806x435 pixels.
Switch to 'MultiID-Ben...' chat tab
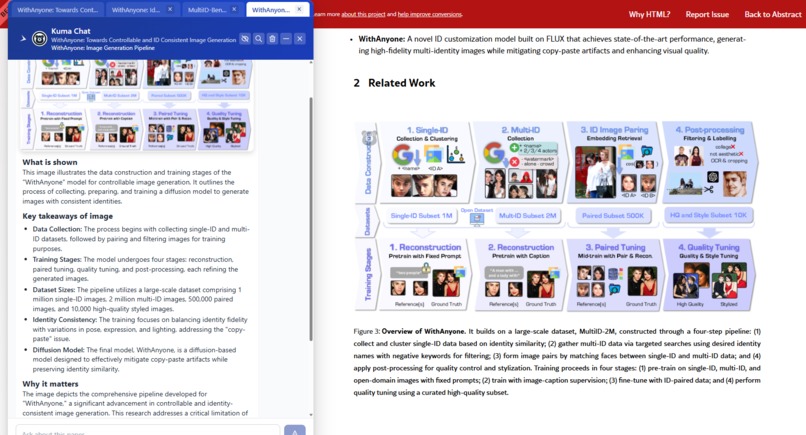tap(207, 10)
